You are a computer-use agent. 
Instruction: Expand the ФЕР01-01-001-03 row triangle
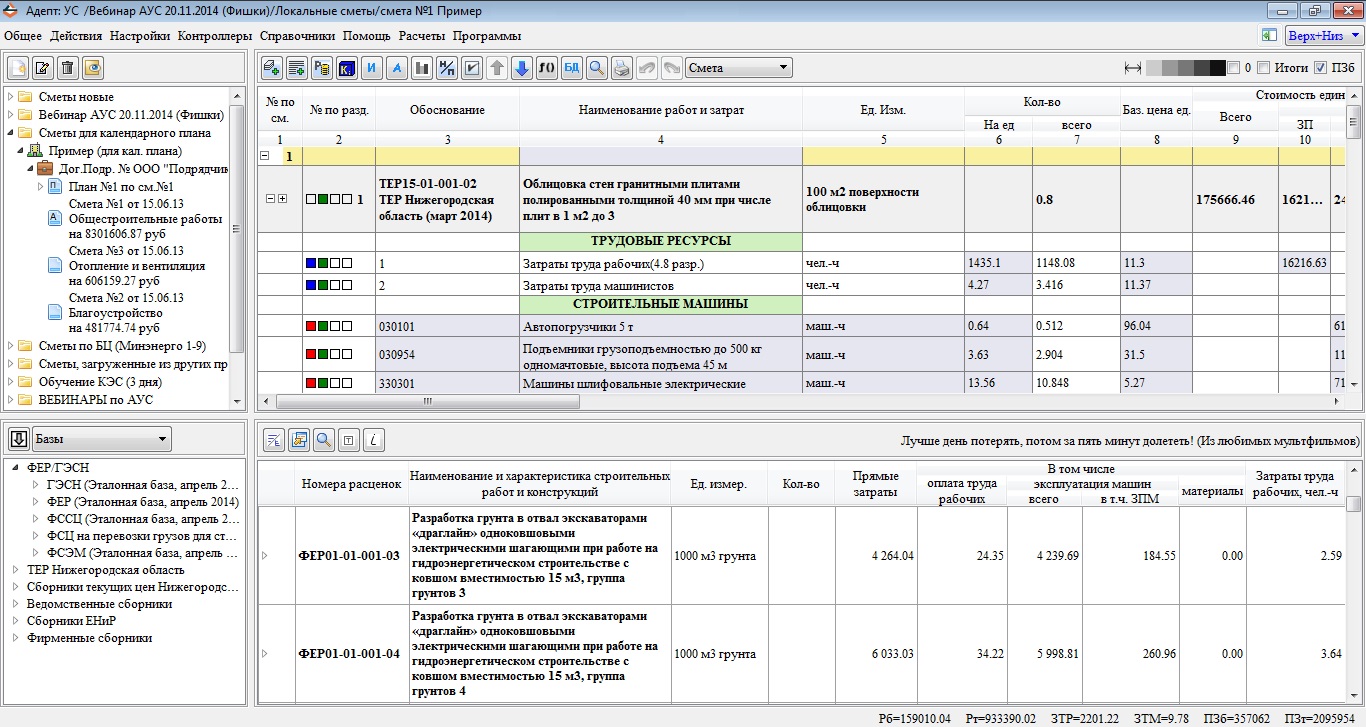pyautogui.click(x=265, y=556)
